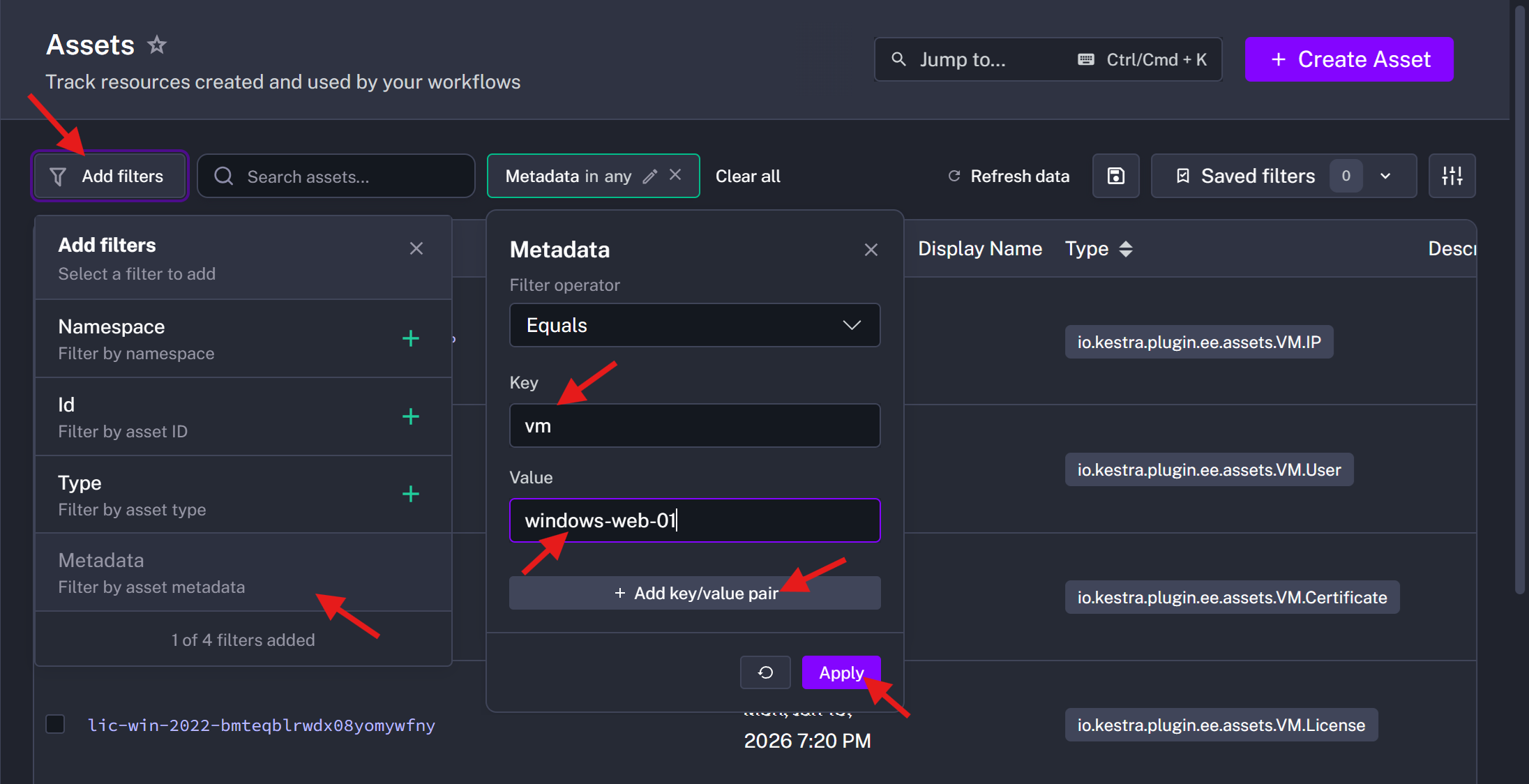Favorite the Assets page via star icon
The height and width of the screenshot is (784, 1529).
tap(157, 44)
